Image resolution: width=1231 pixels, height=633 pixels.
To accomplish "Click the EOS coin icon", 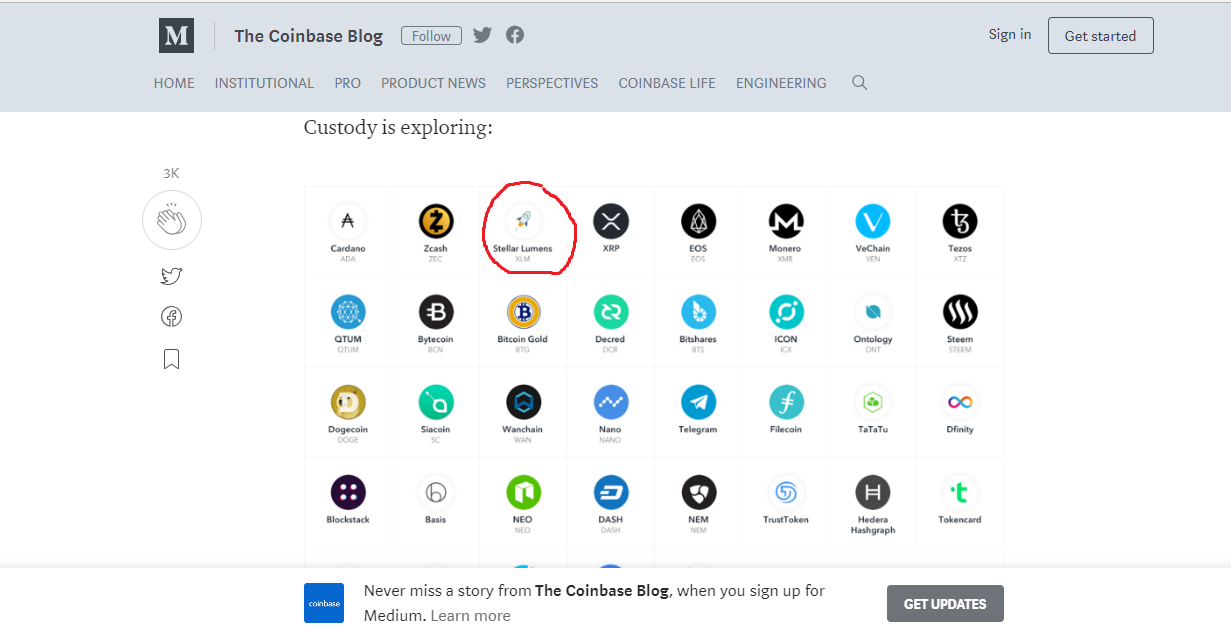I will click(x=699, y=221).
